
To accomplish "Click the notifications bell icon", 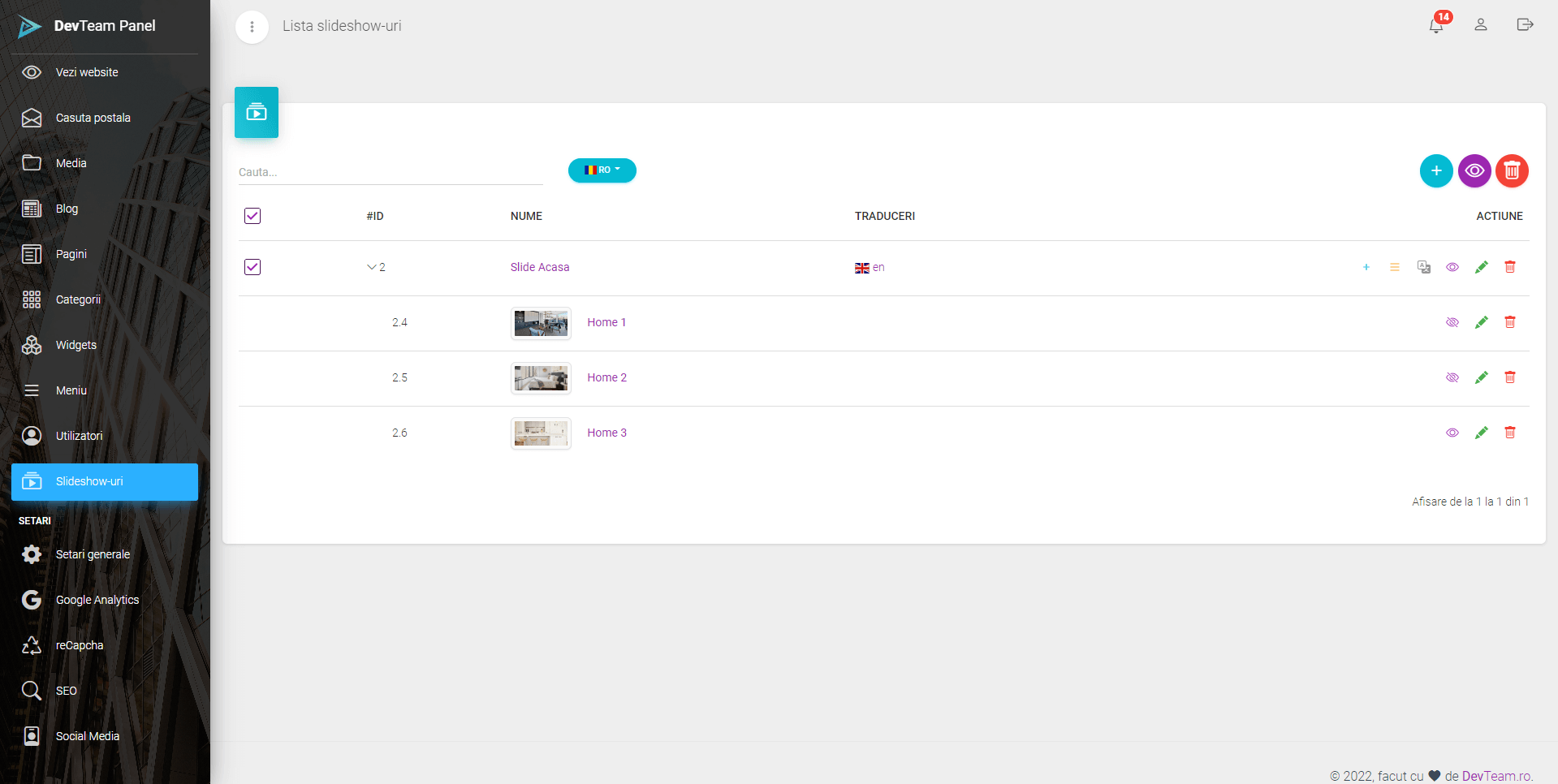I will [x=1436, y=25].
